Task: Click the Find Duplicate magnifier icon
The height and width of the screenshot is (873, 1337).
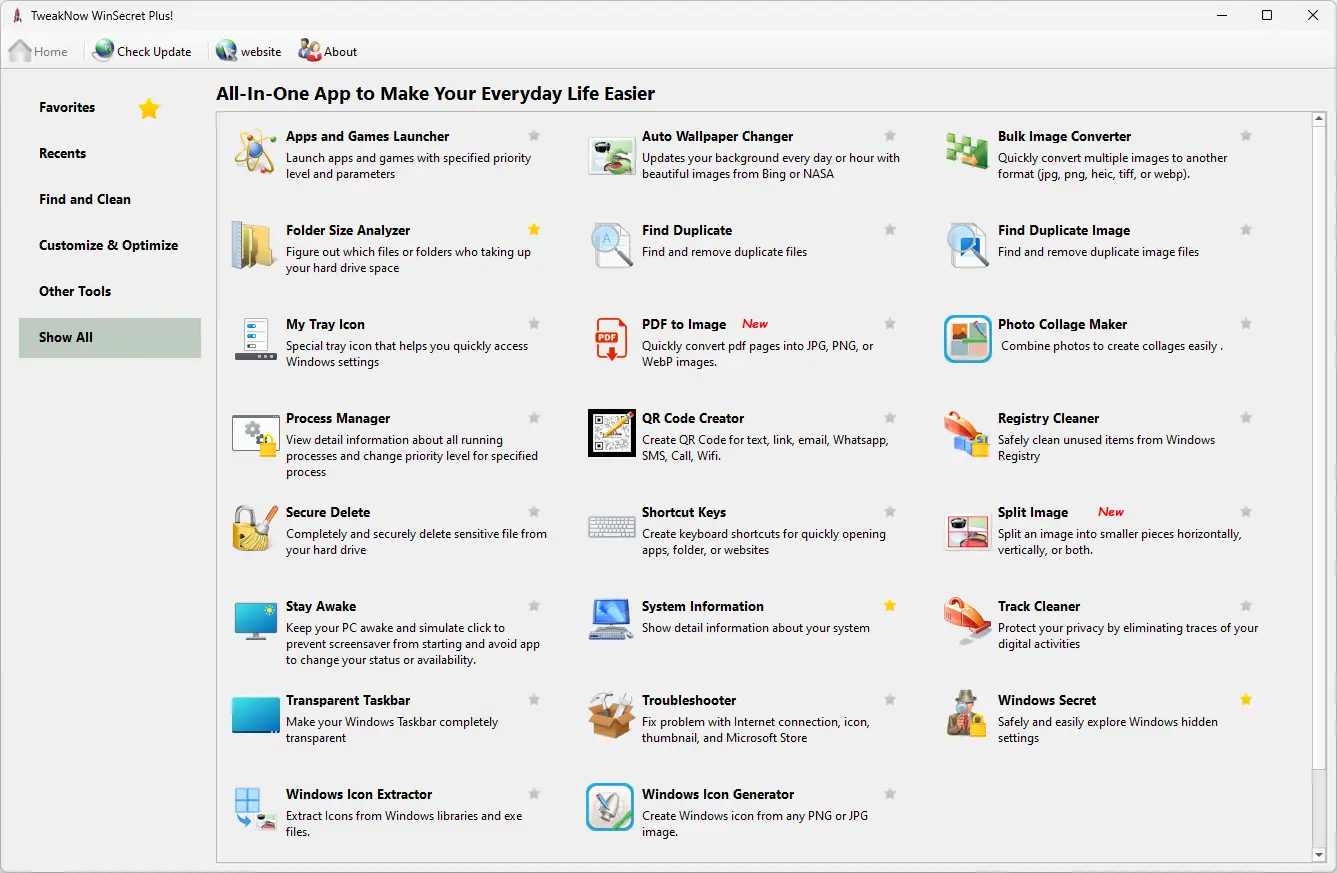Action: tap(611, 245)
